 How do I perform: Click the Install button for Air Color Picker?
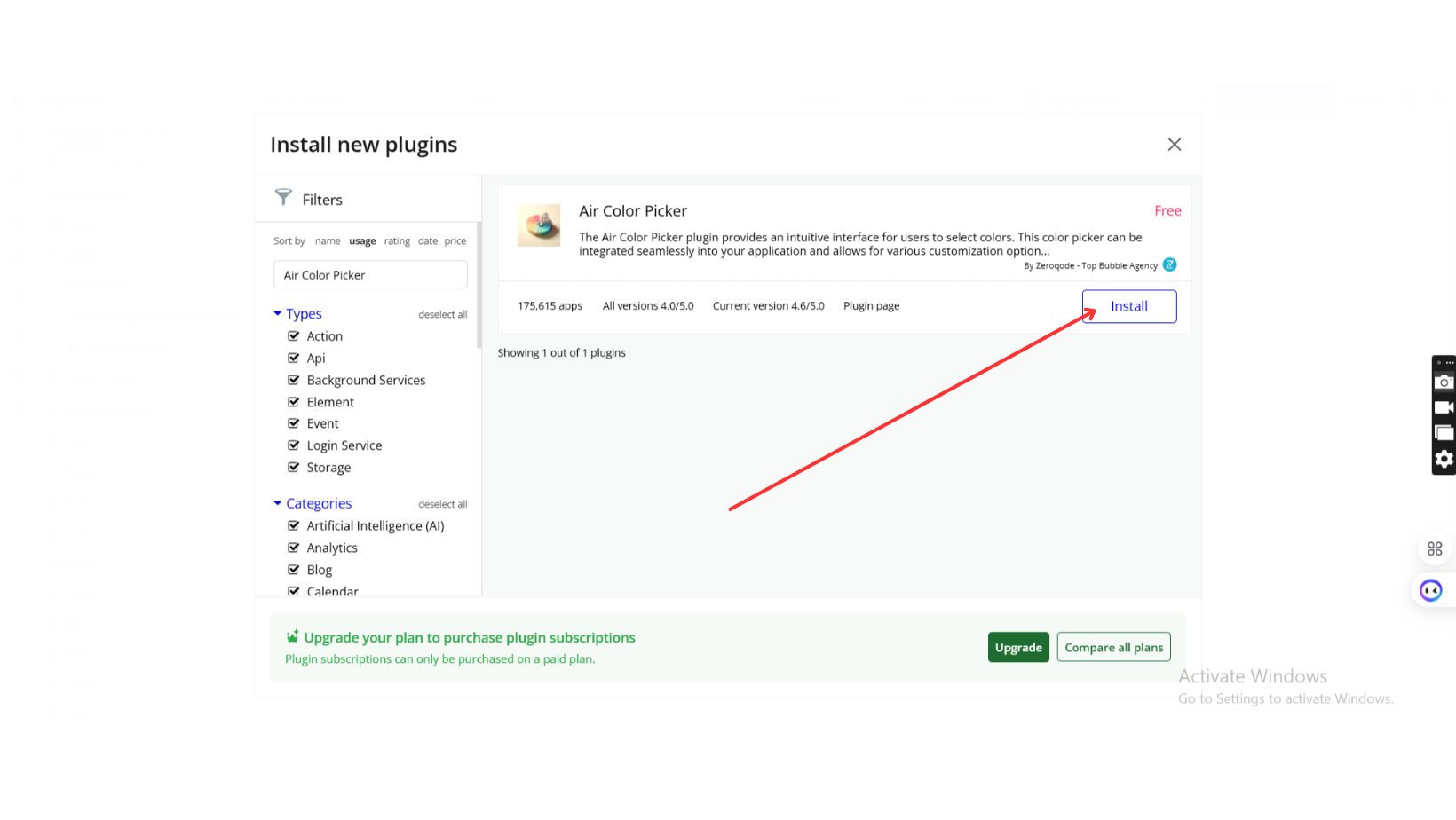point(1128,306)
